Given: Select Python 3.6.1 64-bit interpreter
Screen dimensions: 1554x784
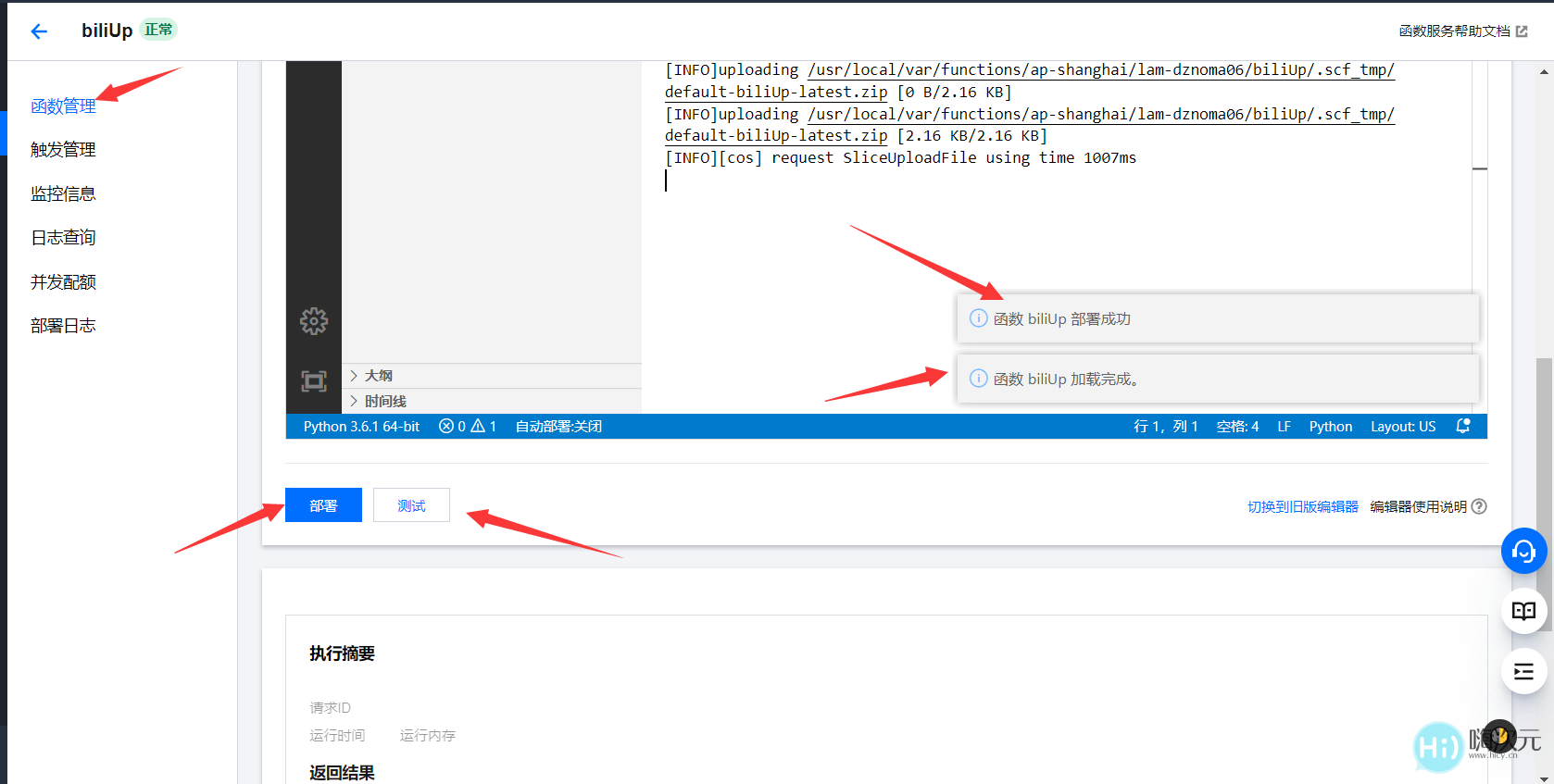Looking at the screenshot, I should (x=361, y=427).
